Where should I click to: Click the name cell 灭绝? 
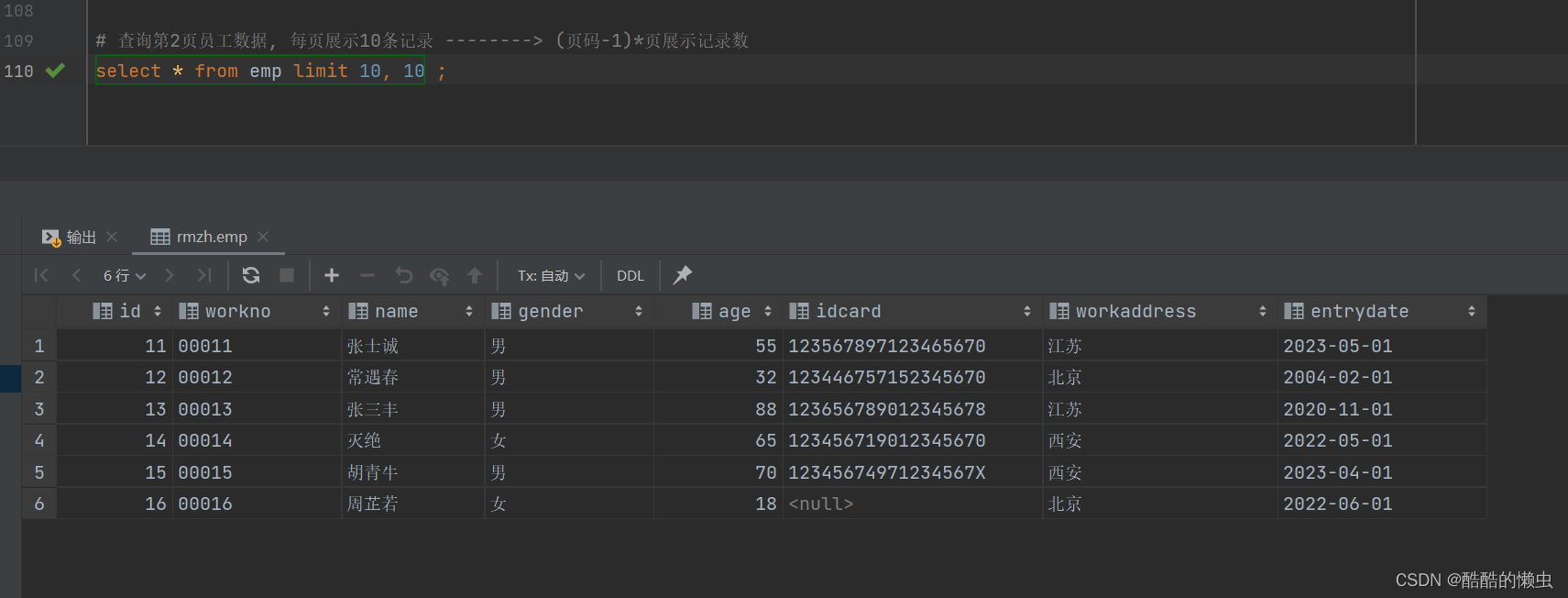[412, 440]
